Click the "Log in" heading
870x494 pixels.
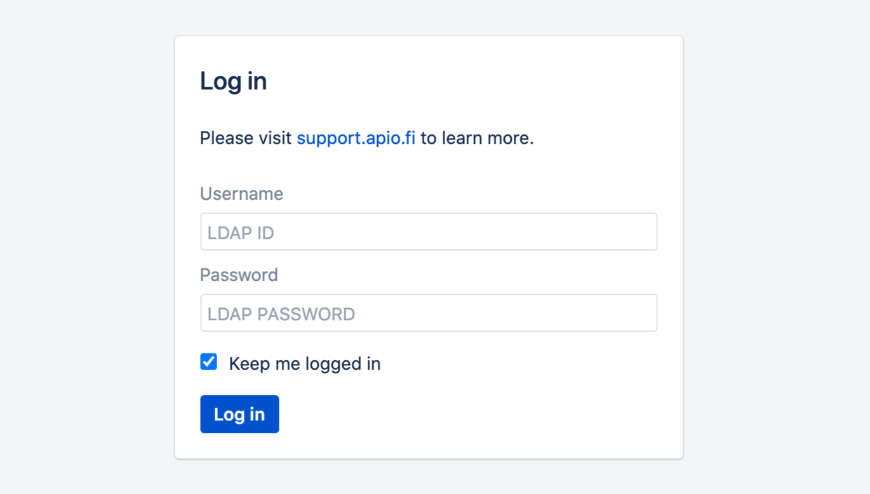click(x=233, y=81)
